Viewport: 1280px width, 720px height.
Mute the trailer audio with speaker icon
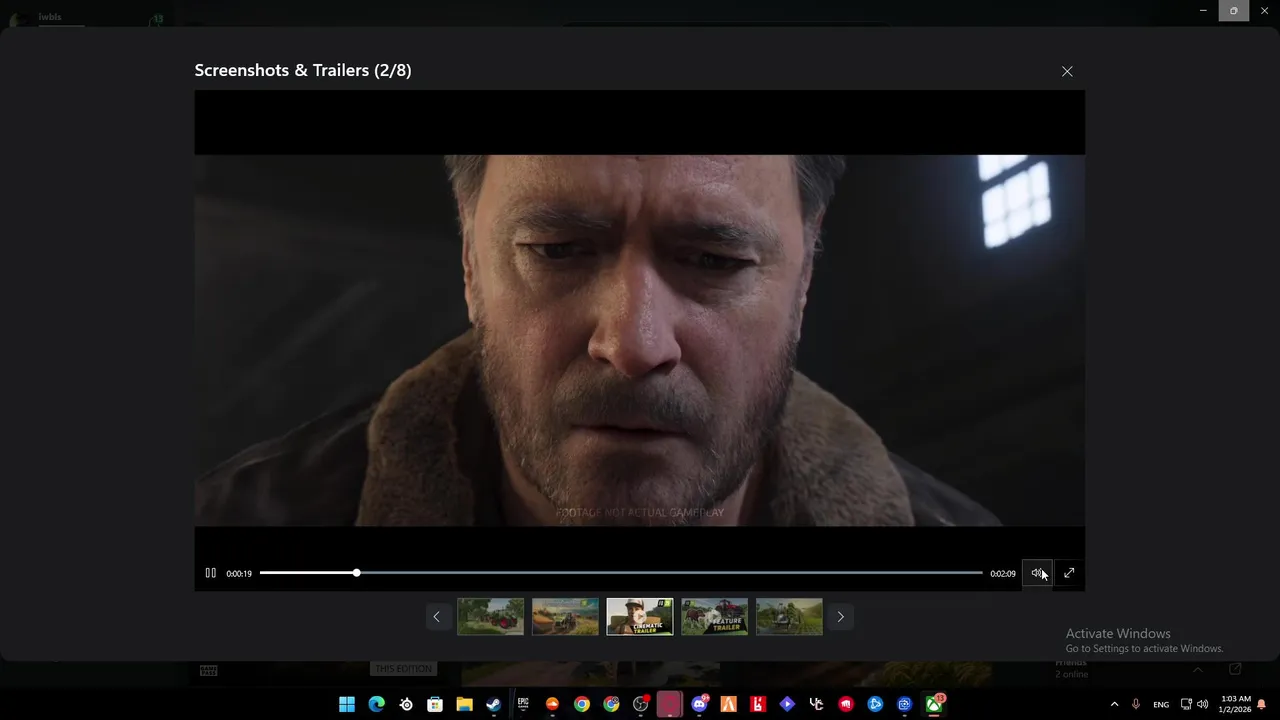(1038, 573)
